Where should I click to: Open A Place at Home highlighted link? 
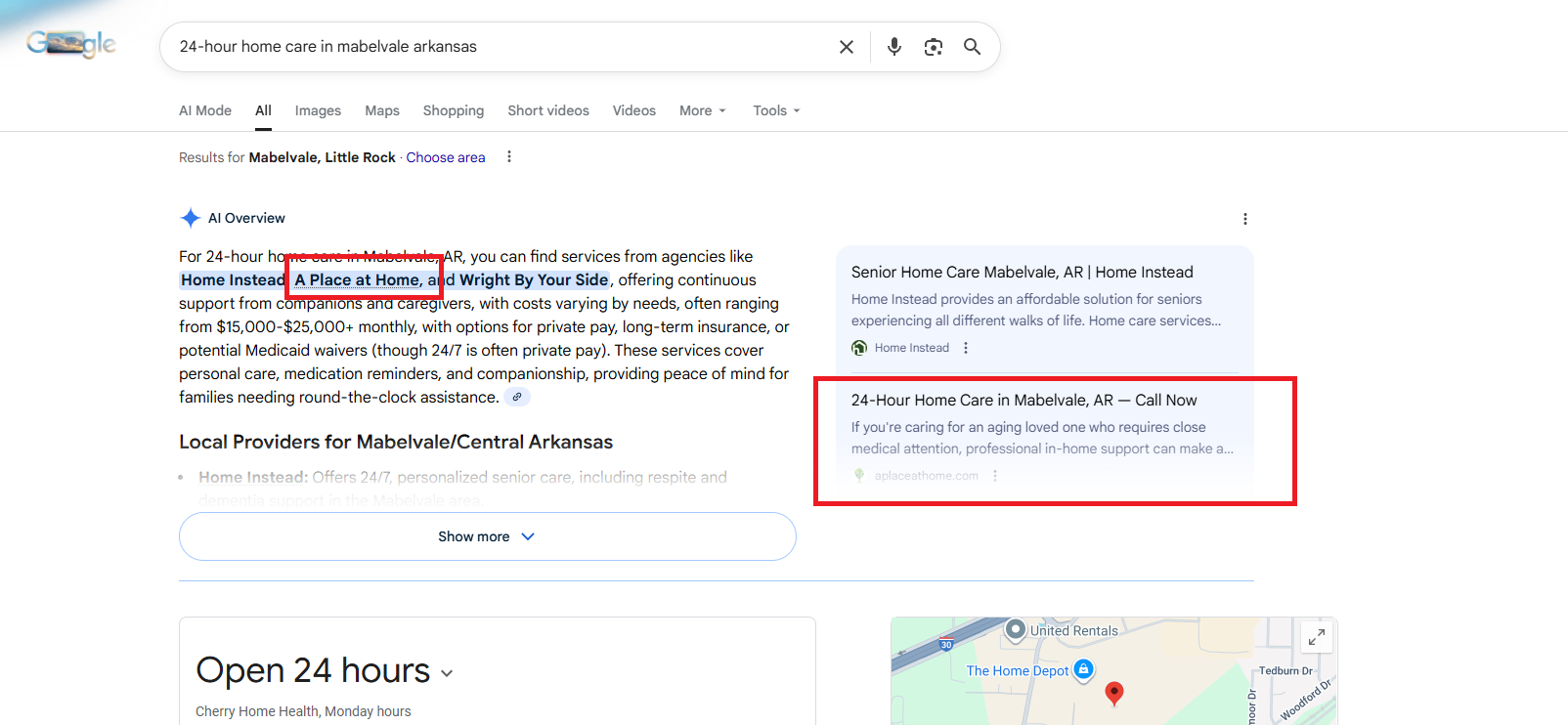pyautogui.click(x=357, y=280)
